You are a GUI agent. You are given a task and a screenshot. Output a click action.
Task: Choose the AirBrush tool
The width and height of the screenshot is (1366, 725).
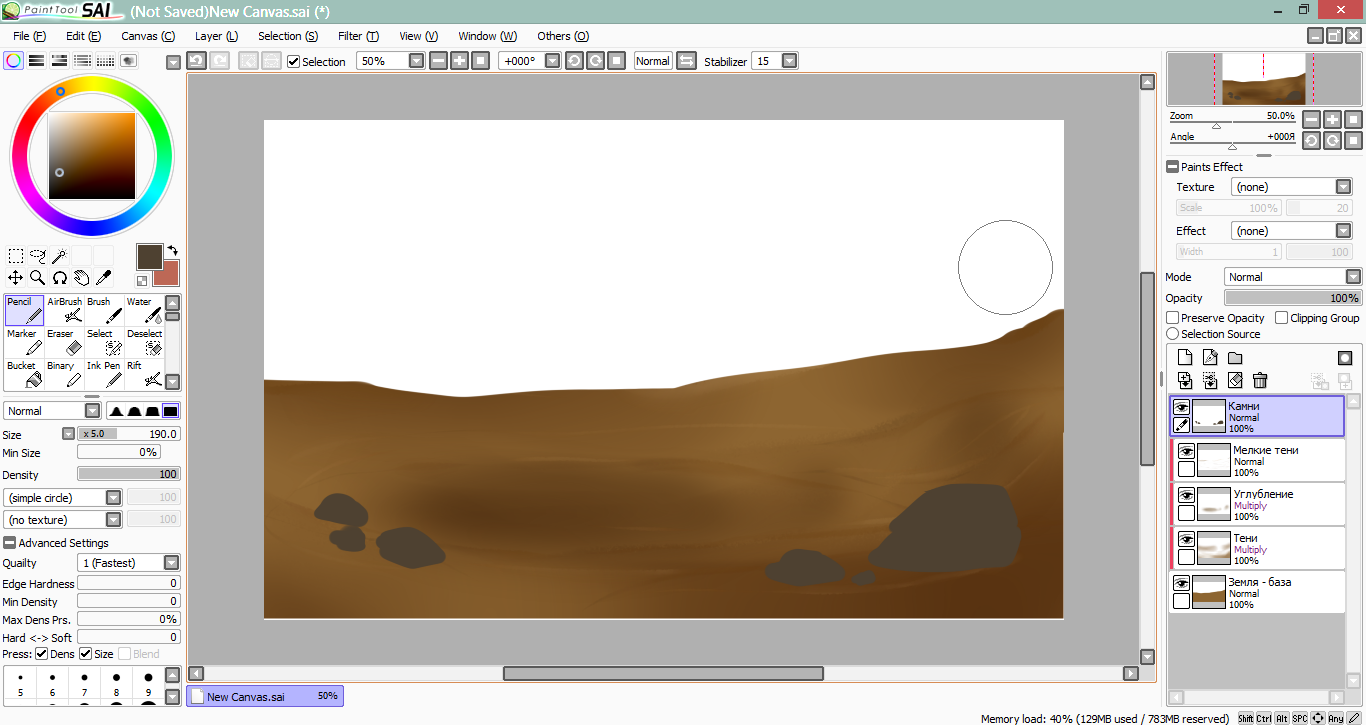point(65,310)
